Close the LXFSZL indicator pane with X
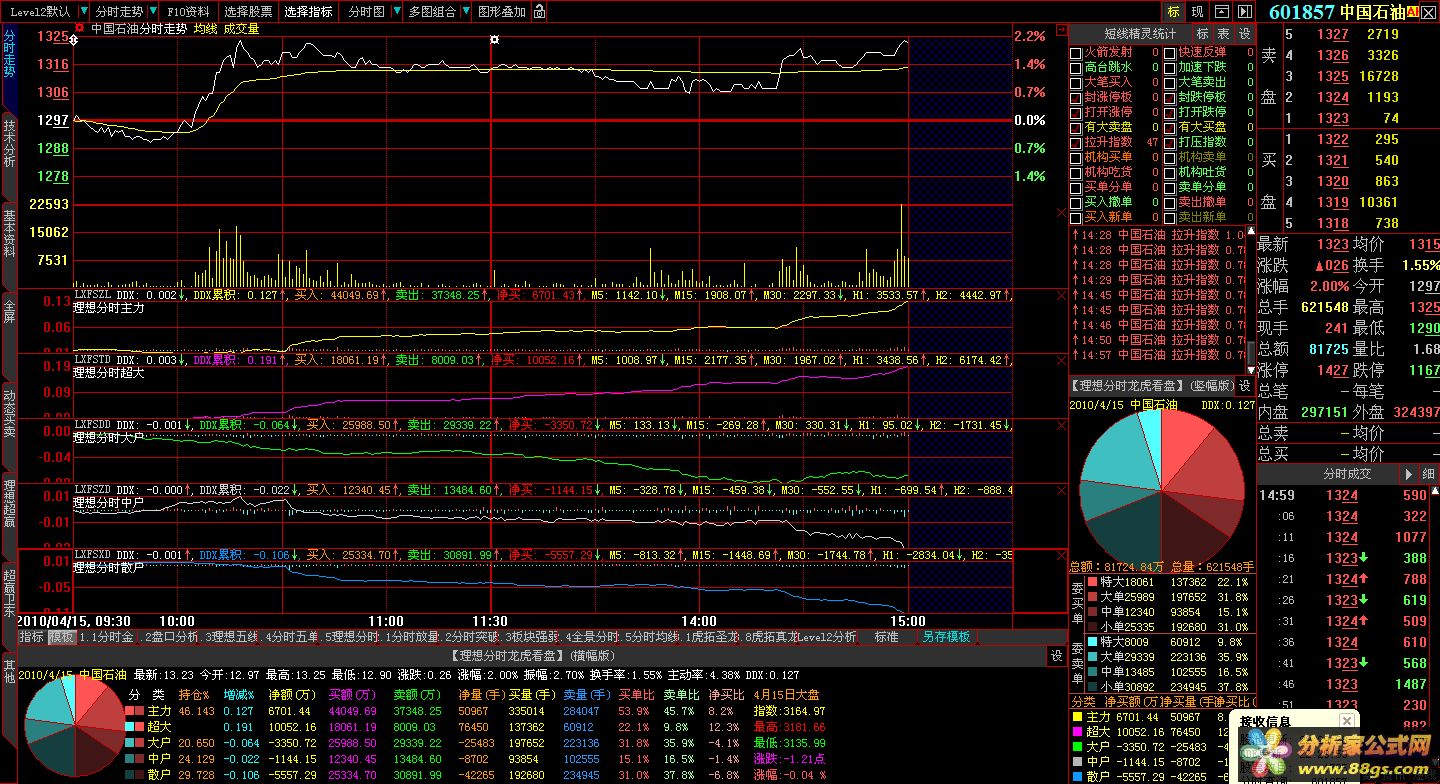The width and height of the screenshot is (1440, 784). click(x=1061, y=295)
